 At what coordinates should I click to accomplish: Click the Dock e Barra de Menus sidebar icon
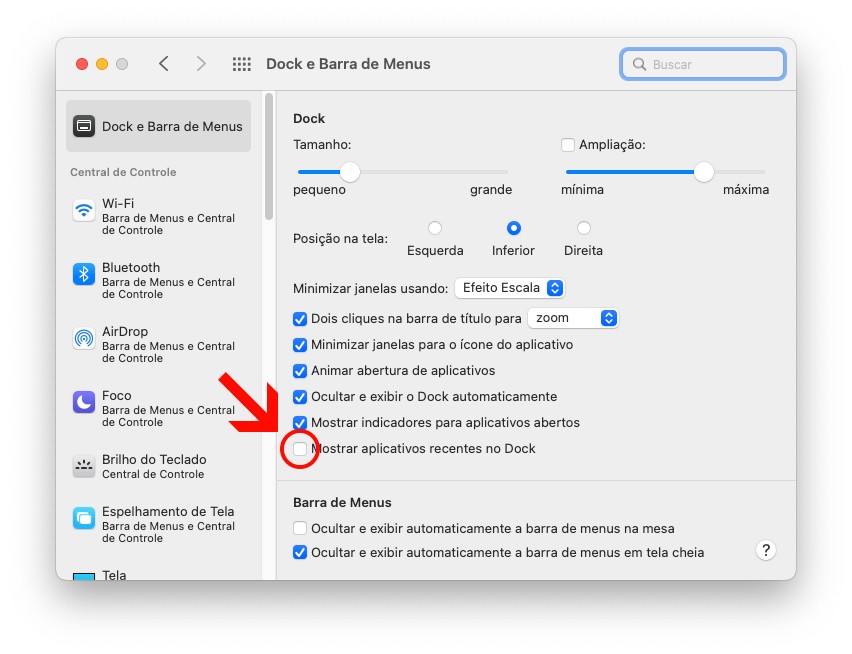[84, 126]
